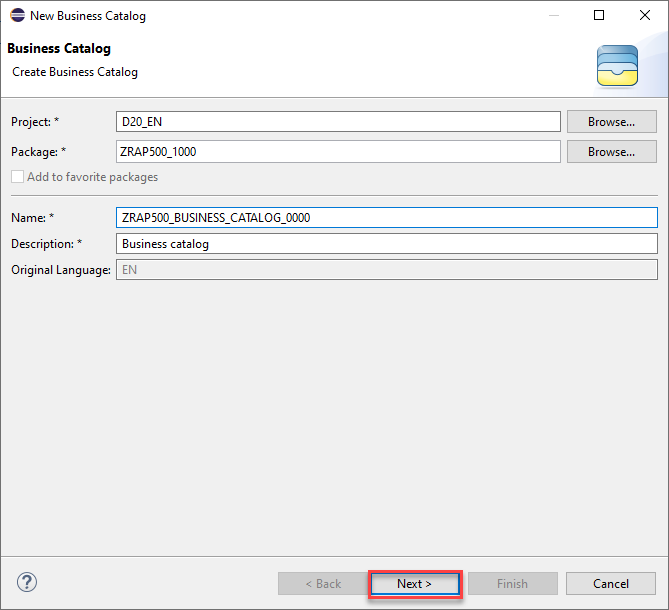Click into the Name input field
The height and width of the screenshot is (610, 669).
(387, 218)
